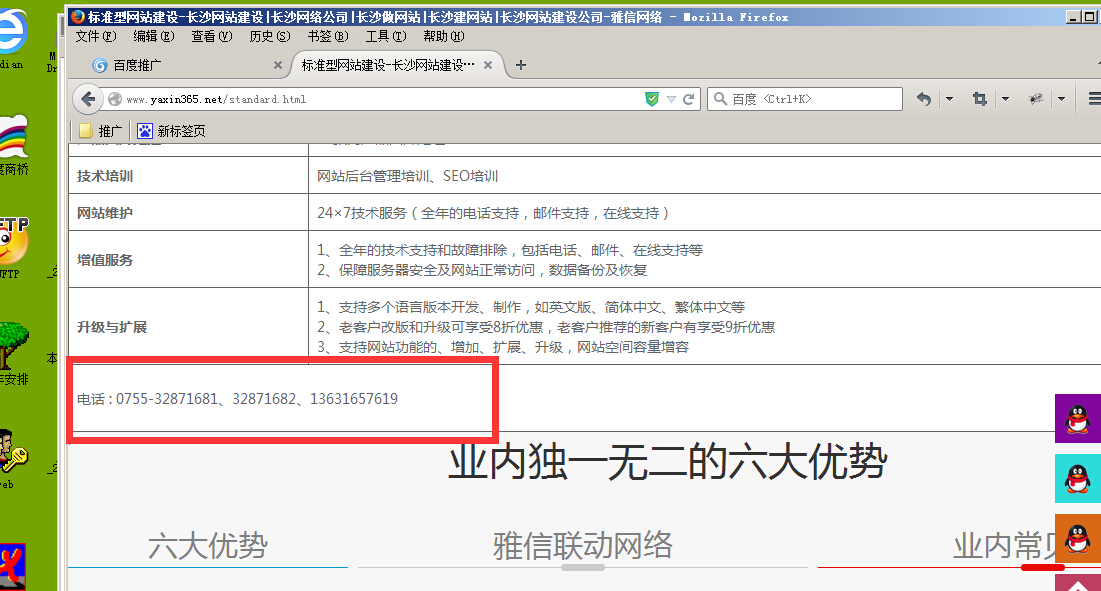Expand the dropdown next to undo arrow

[949, 99]
